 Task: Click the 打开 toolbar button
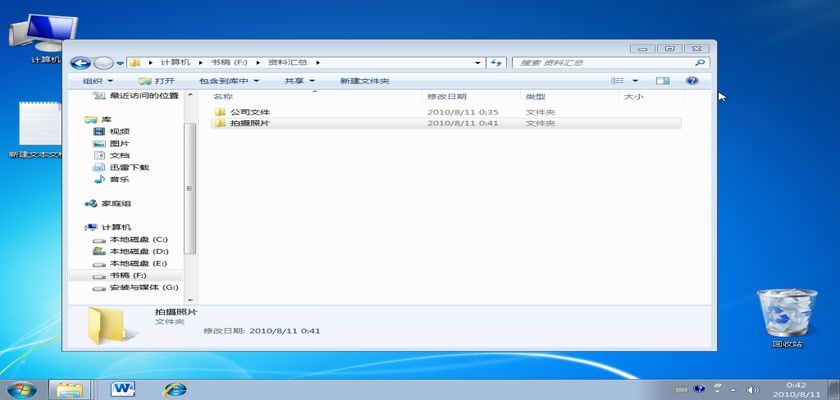pos(157,81)
